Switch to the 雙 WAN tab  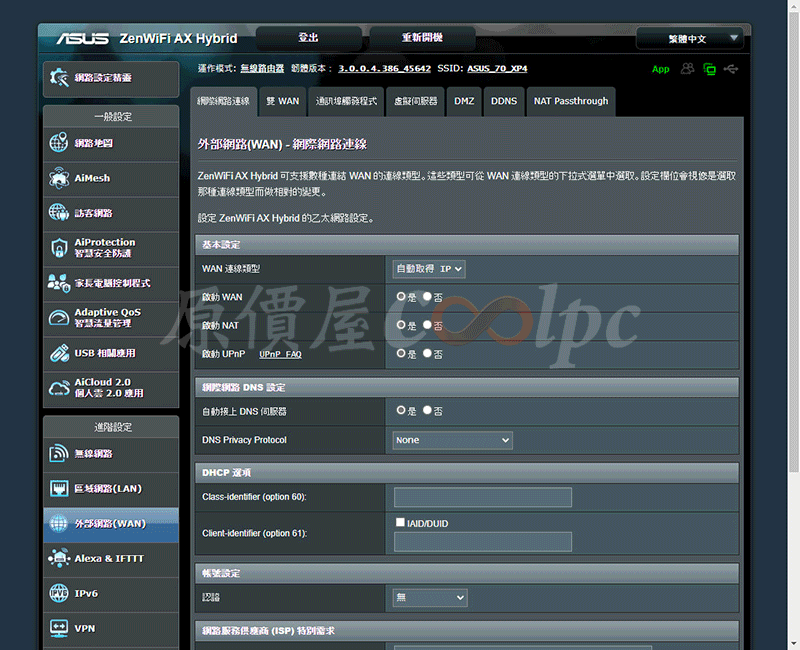(283, 102)
